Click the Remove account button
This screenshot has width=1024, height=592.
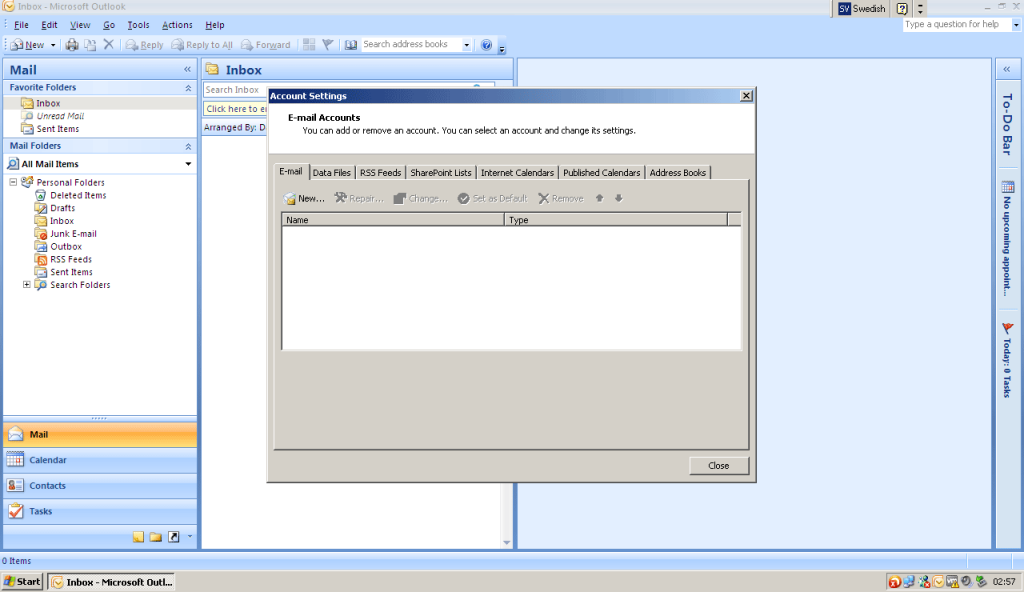pyautogui.click(x=560, y=198)
